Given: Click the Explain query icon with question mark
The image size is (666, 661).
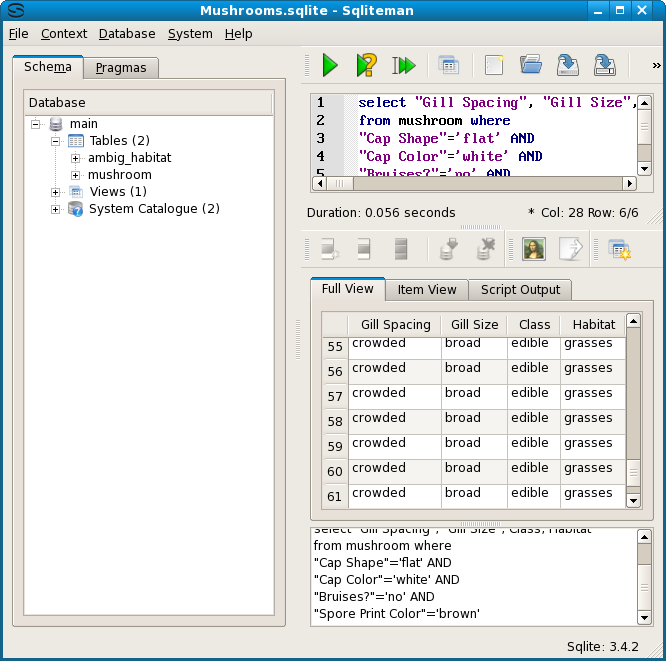Looking at the screenshot, I should click(x=366, y=65).
